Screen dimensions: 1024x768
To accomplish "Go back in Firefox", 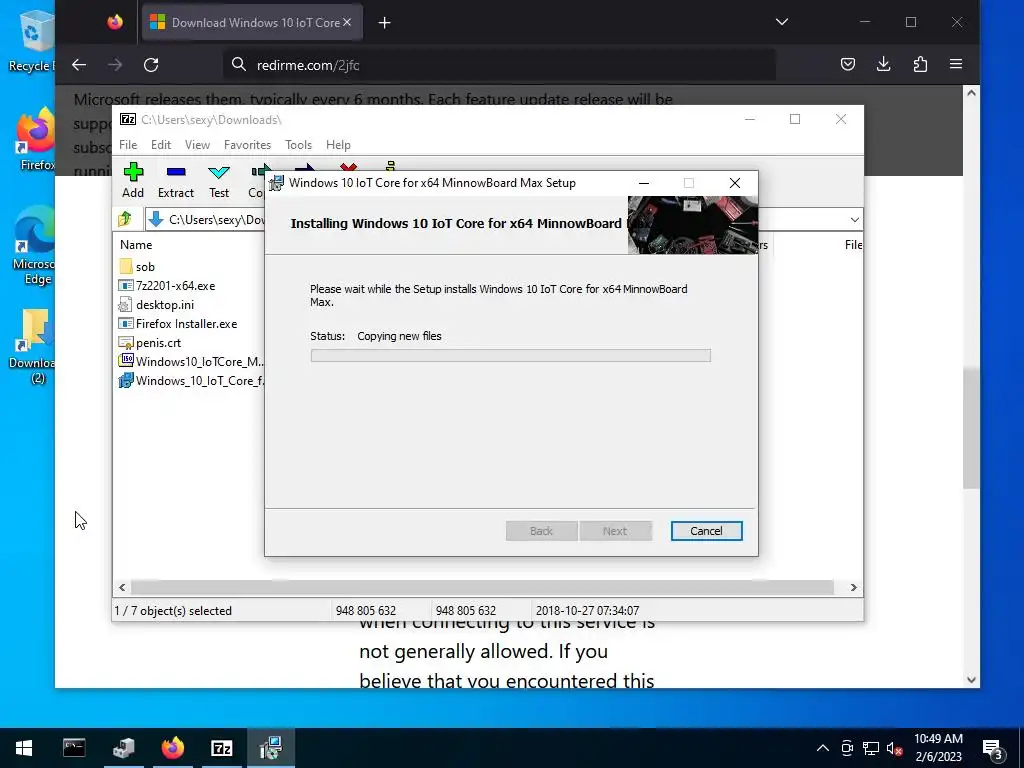I will coord(79,65).
